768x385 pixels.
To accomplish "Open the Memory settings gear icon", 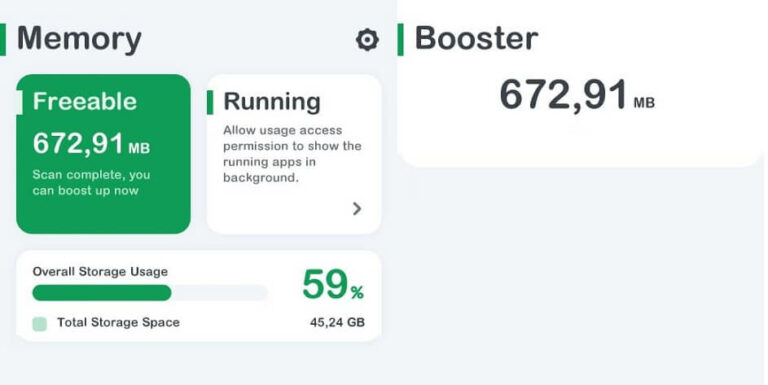I will 367,40.
